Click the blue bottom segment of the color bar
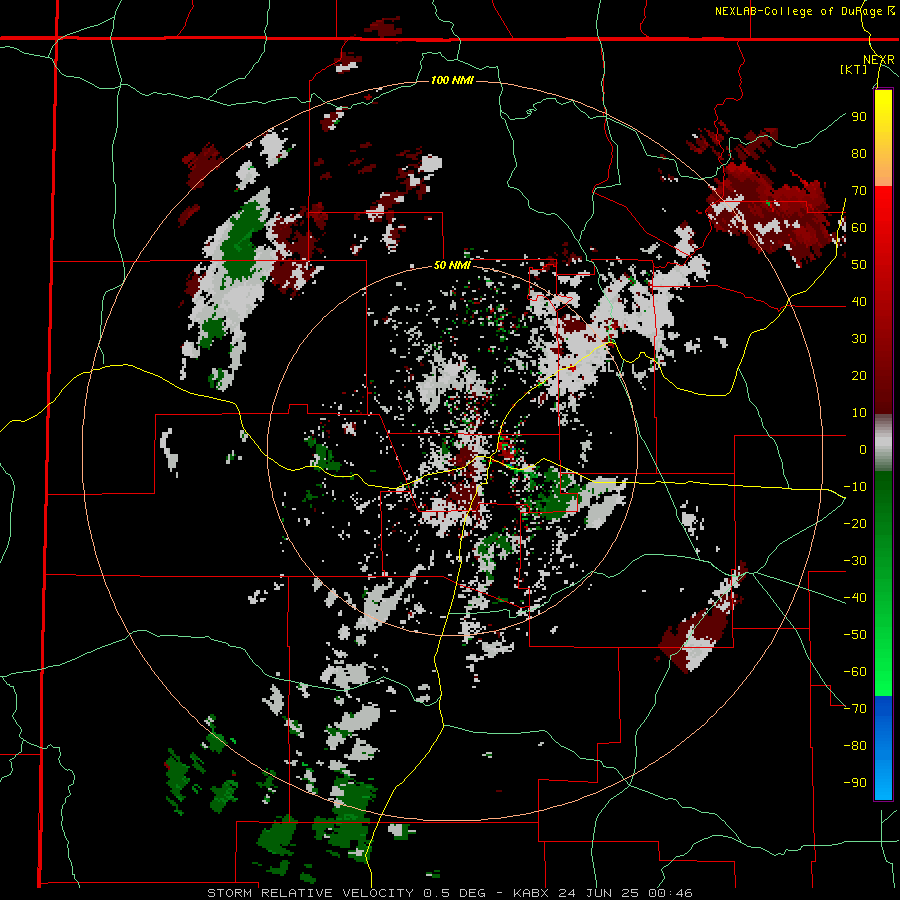Image resolution: width=900 pixels, height=900 pixels. coord(883,747)
